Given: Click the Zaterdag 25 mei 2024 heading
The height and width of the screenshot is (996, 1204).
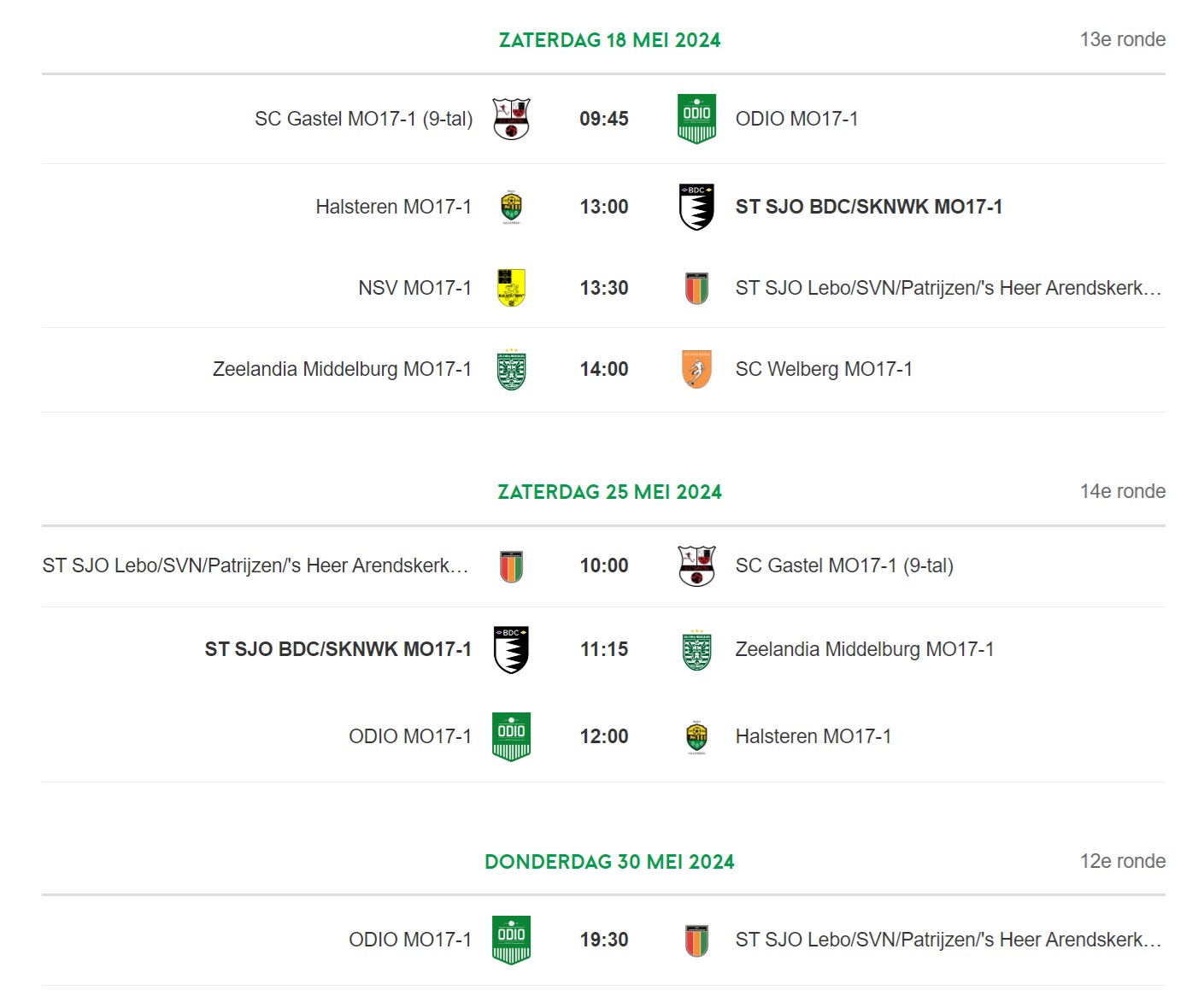Looking at the screenshot, I should pyautogui.click(x=609, y=492).
